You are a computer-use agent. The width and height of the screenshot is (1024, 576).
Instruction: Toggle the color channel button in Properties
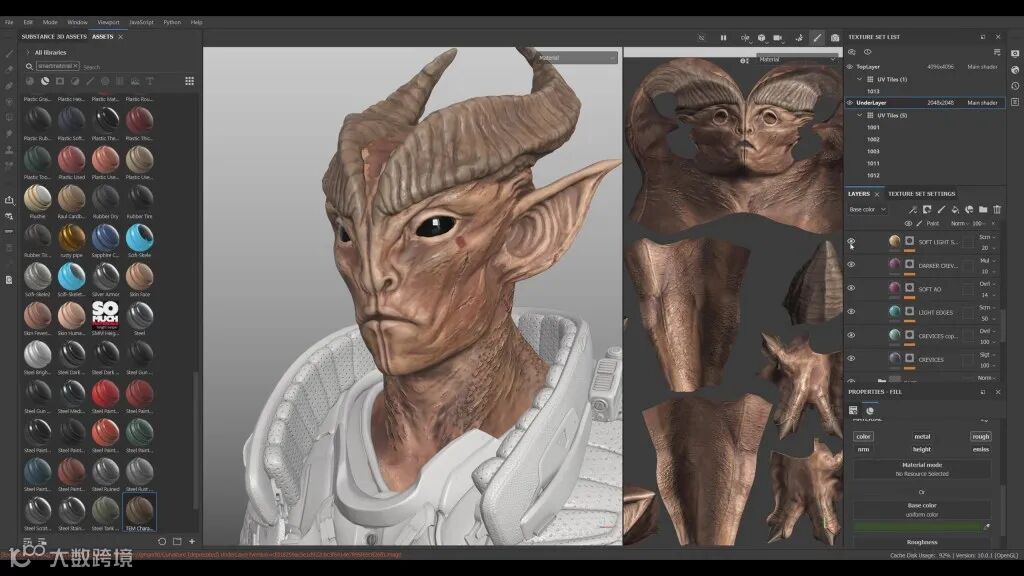tap(863, 436)
